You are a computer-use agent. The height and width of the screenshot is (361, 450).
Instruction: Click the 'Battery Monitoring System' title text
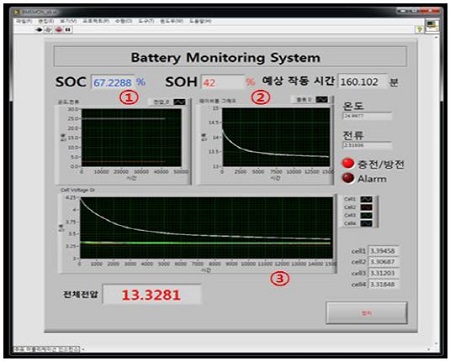click(225, 57)
